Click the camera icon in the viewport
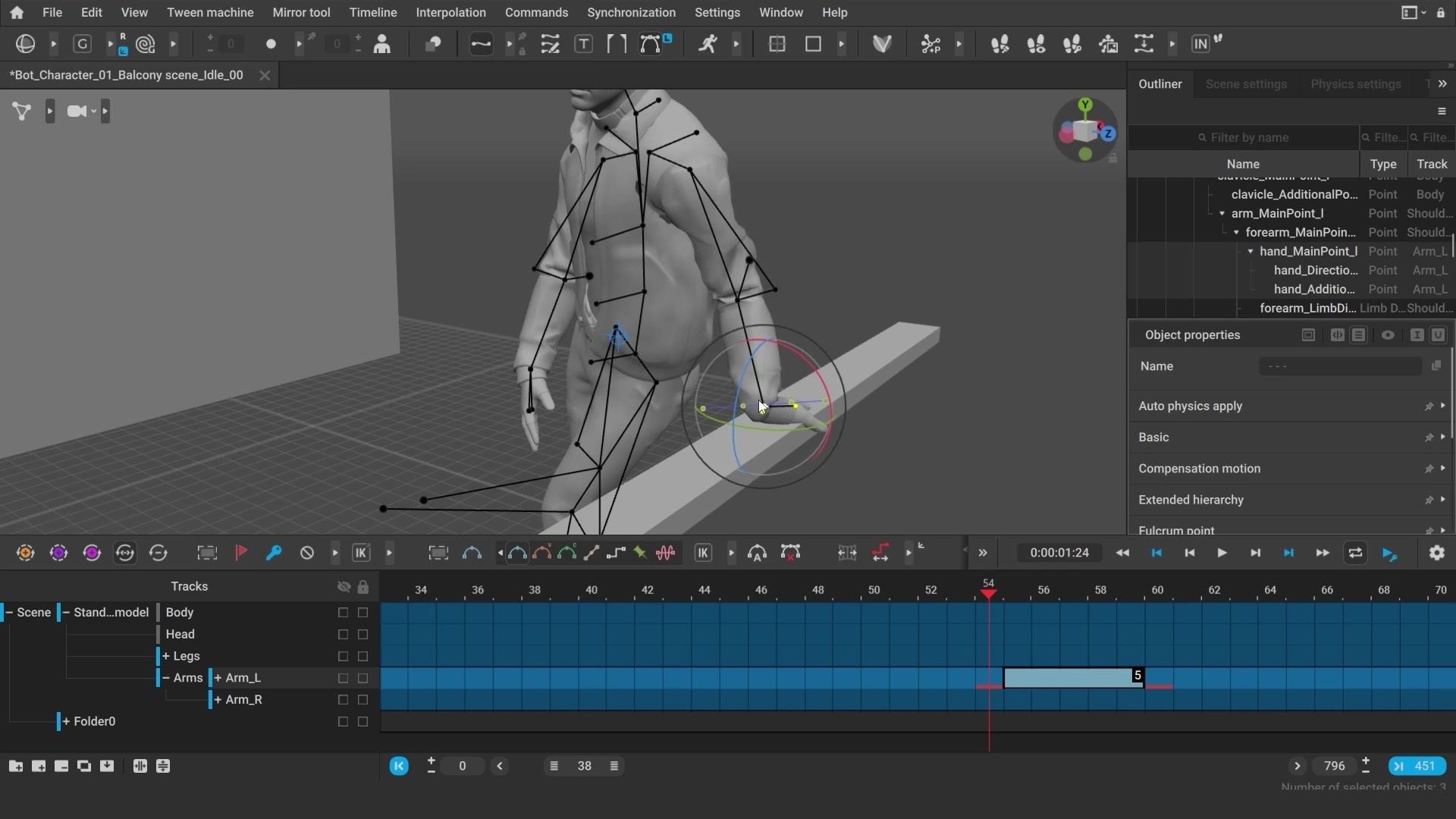Viewport: 1456px width, 819px height. (77, 111)
